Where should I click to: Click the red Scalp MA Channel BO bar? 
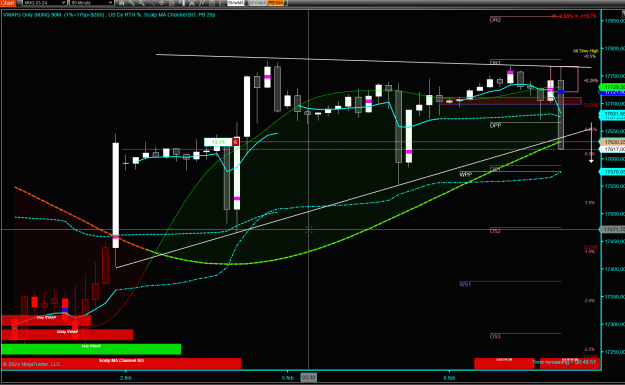(121, 363)
